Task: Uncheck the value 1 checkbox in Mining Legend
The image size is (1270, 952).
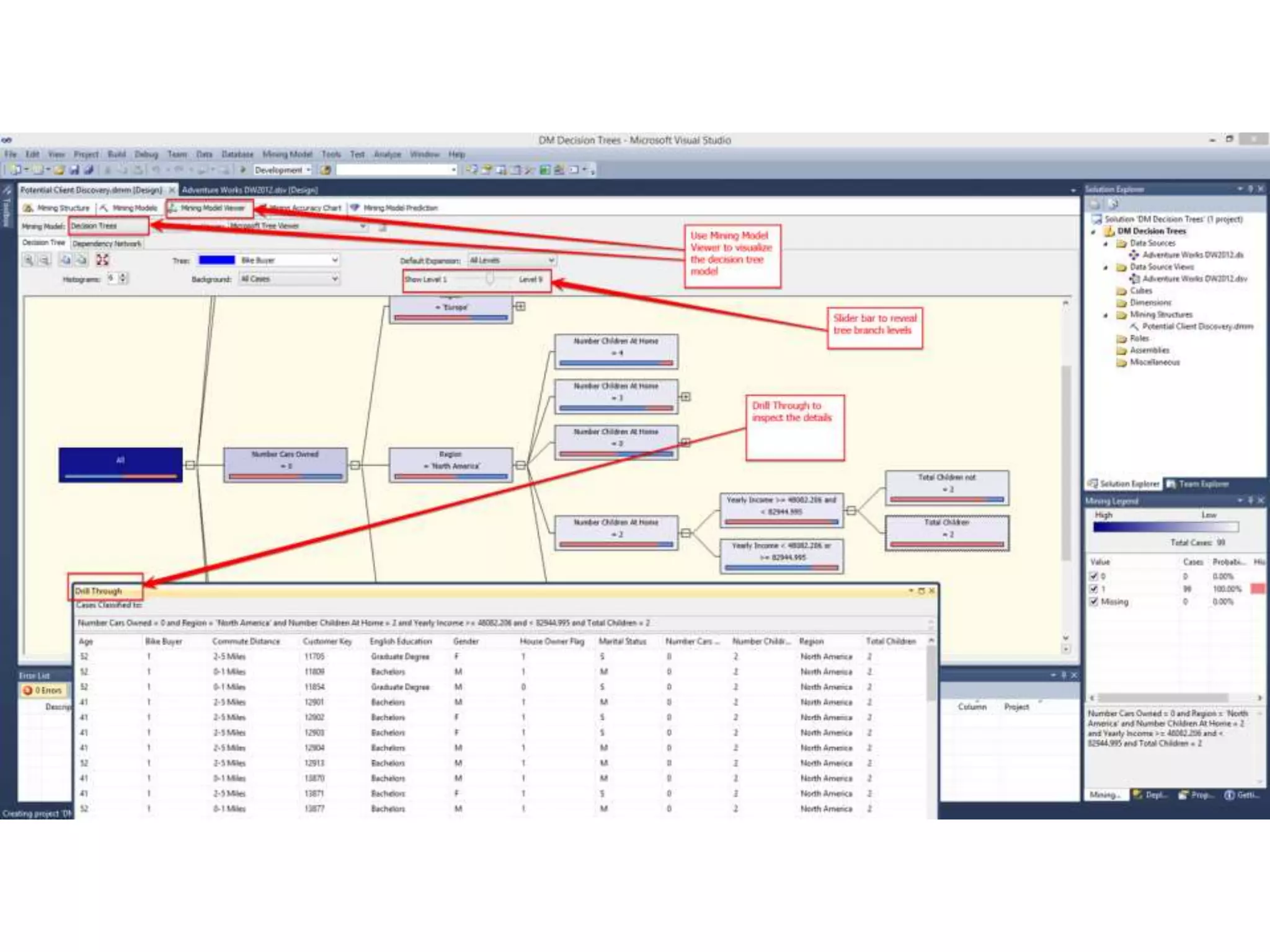Action: coord(1094,589)
